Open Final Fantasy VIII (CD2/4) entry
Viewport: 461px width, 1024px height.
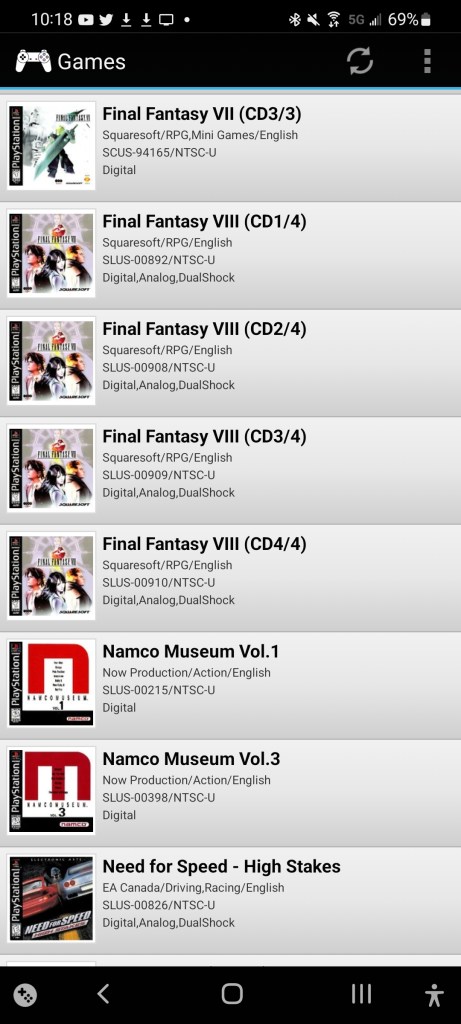pos(230,362)
